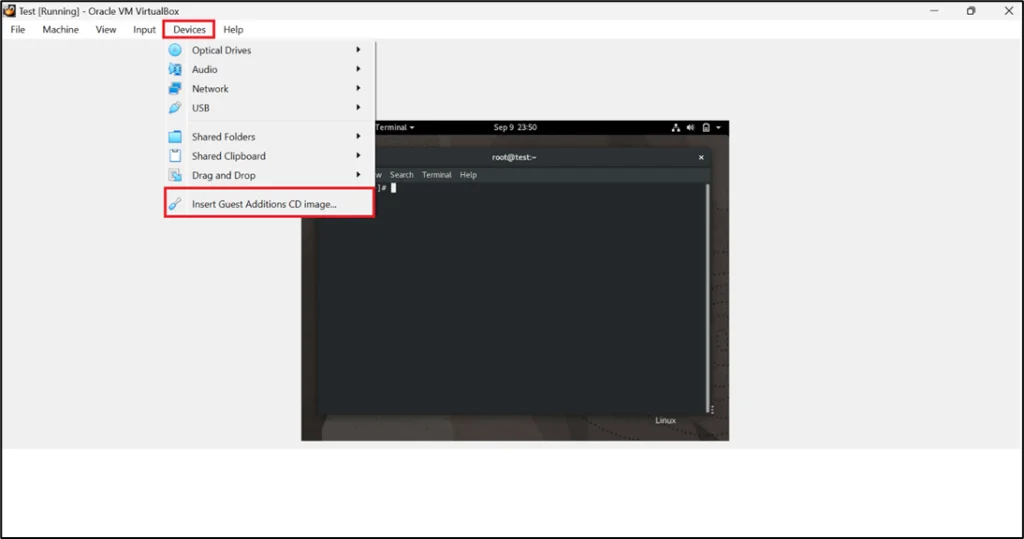Screen dimensions: 1024x539
Task: Expand the Shared Clipboard submenu arrow
Action: pos(358,155)
